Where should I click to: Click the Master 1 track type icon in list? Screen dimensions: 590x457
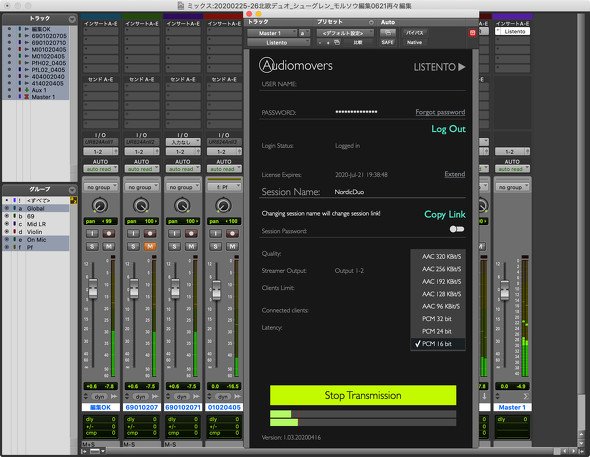(27, 97)
